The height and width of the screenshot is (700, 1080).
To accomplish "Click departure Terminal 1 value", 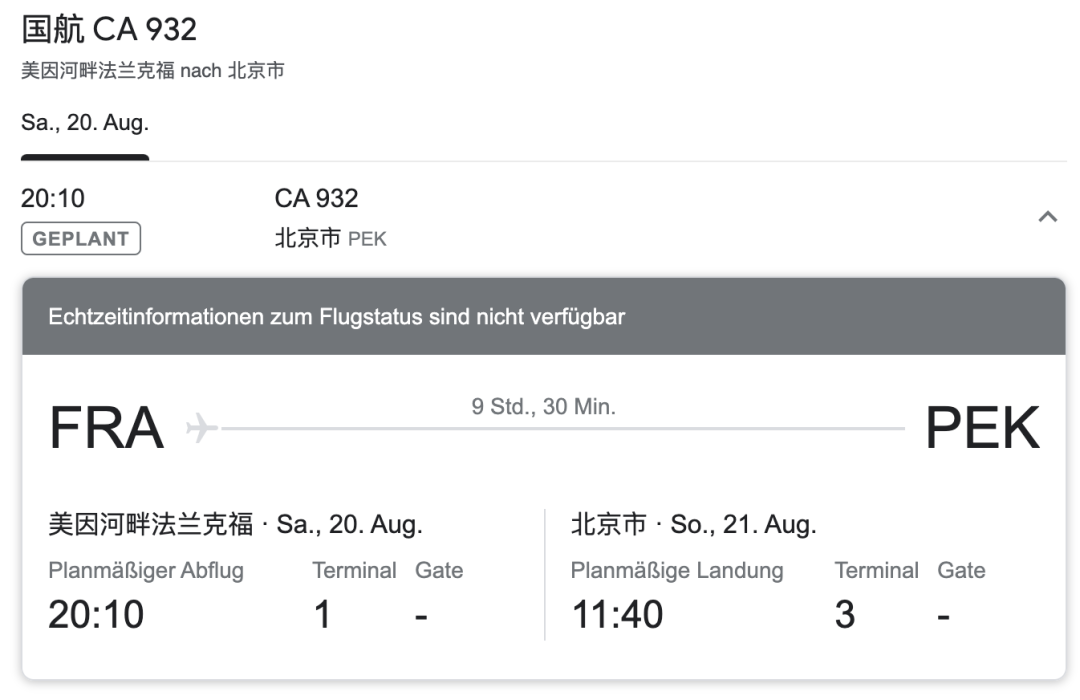I will pos(322,614).
